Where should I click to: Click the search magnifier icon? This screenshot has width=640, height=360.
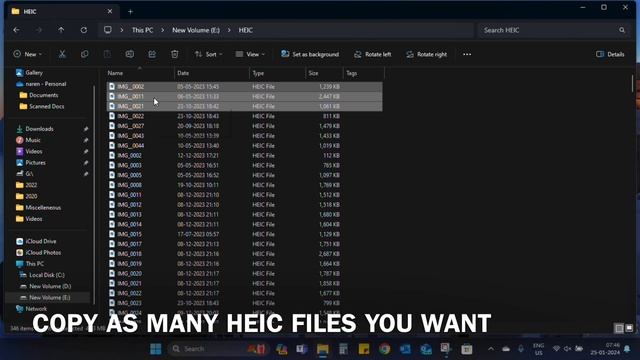click(622, 30)
